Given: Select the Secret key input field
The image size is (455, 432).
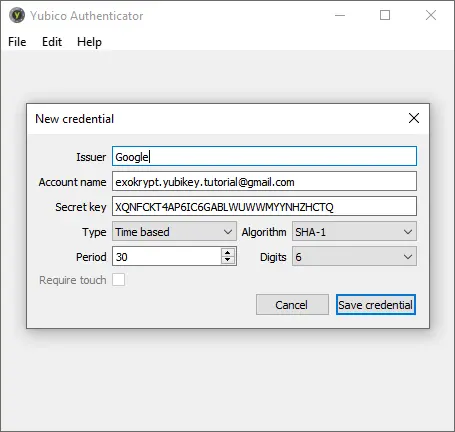Looking at the screenshot, I should click(264, 206).
